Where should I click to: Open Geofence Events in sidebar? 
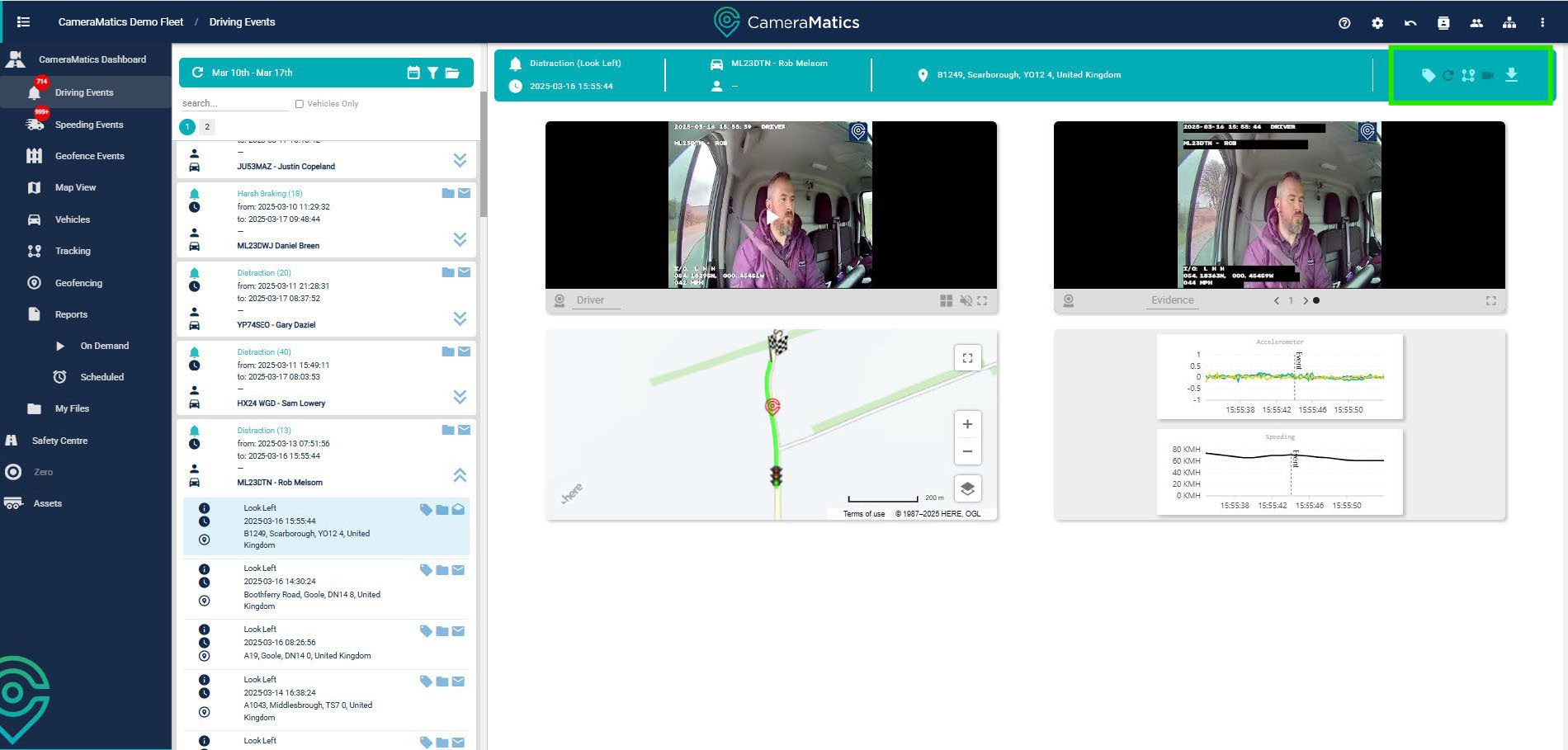coord(89,156)
